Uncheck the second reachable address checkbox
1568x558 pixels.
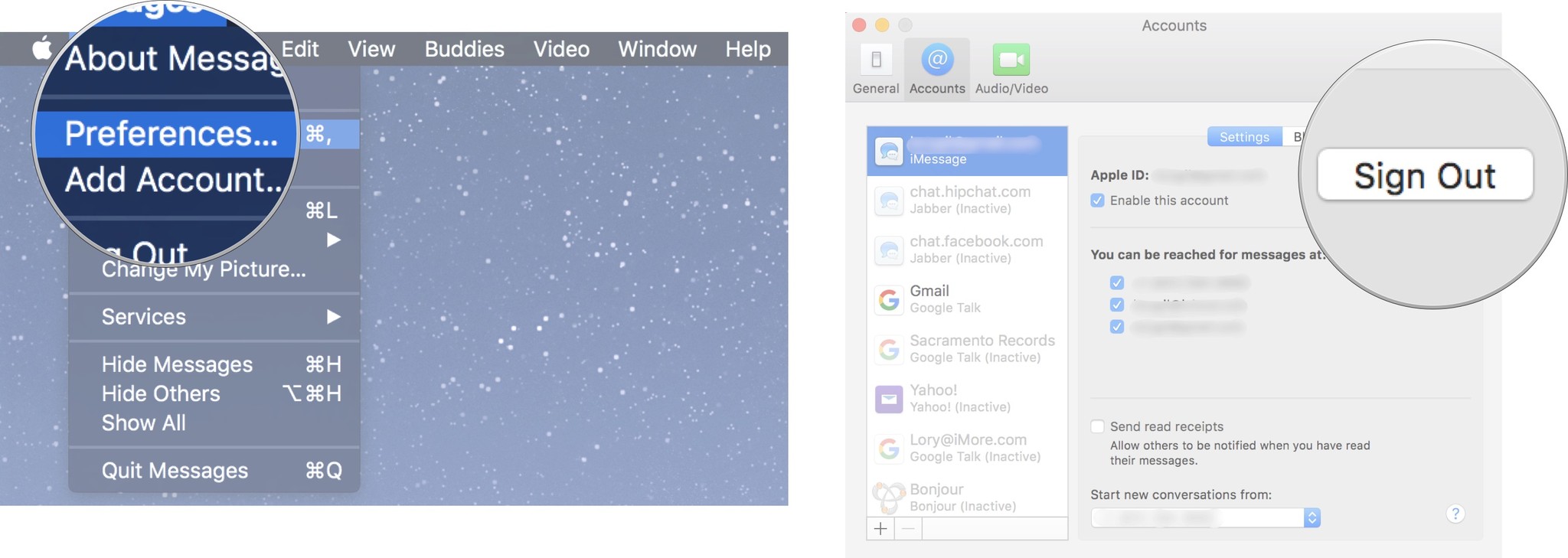1117,305
